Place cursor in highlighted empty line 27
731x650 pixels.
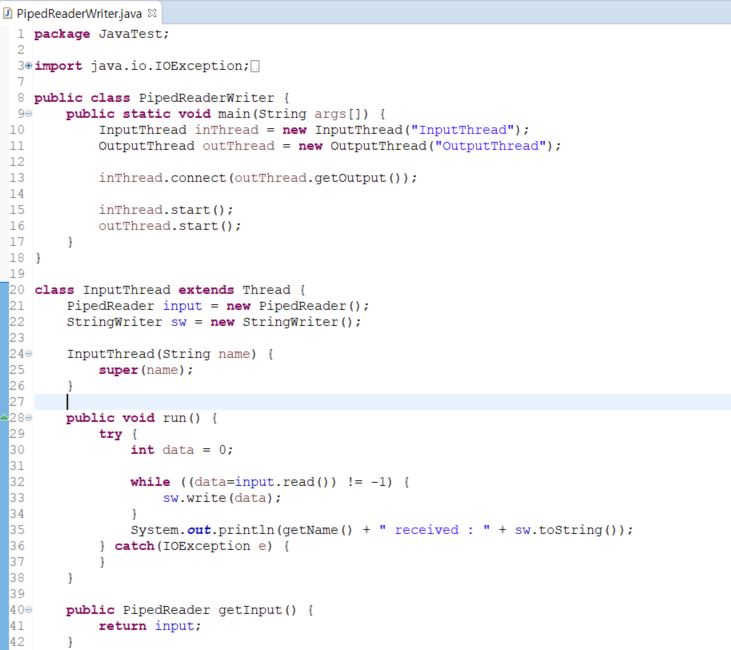pyautogui.click(x=382, y=402)
